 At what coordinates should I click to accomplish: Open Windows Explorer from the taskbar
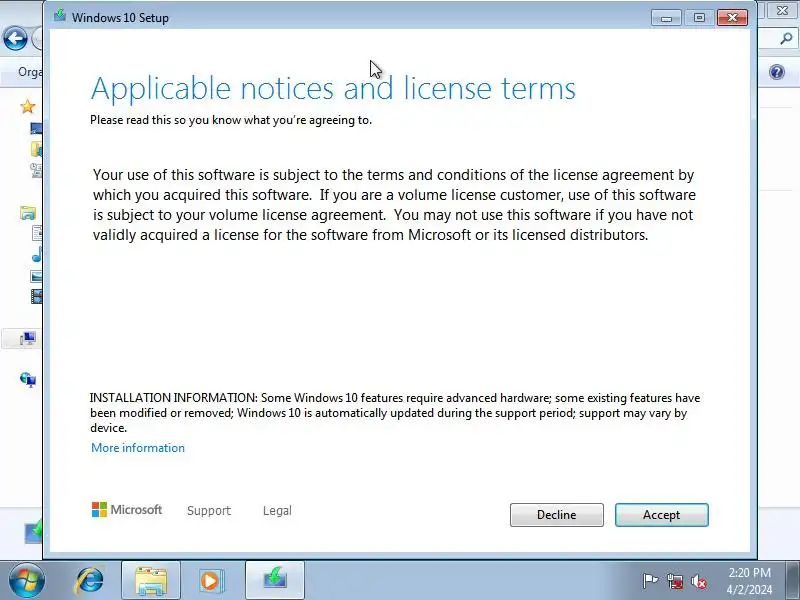(x=151, y=581)
